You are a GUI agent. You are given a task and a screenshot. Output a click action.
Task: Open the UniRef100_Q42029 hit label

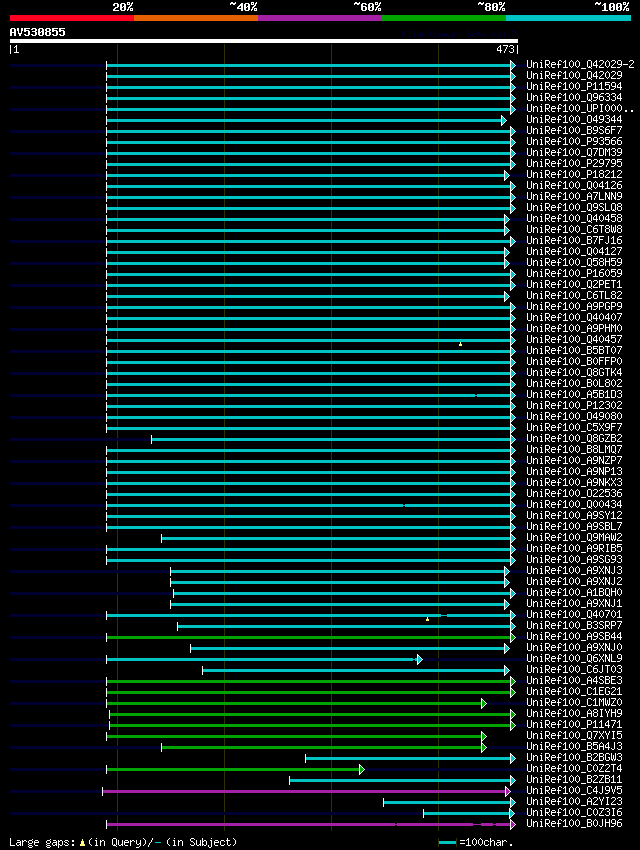coord(574,75)
